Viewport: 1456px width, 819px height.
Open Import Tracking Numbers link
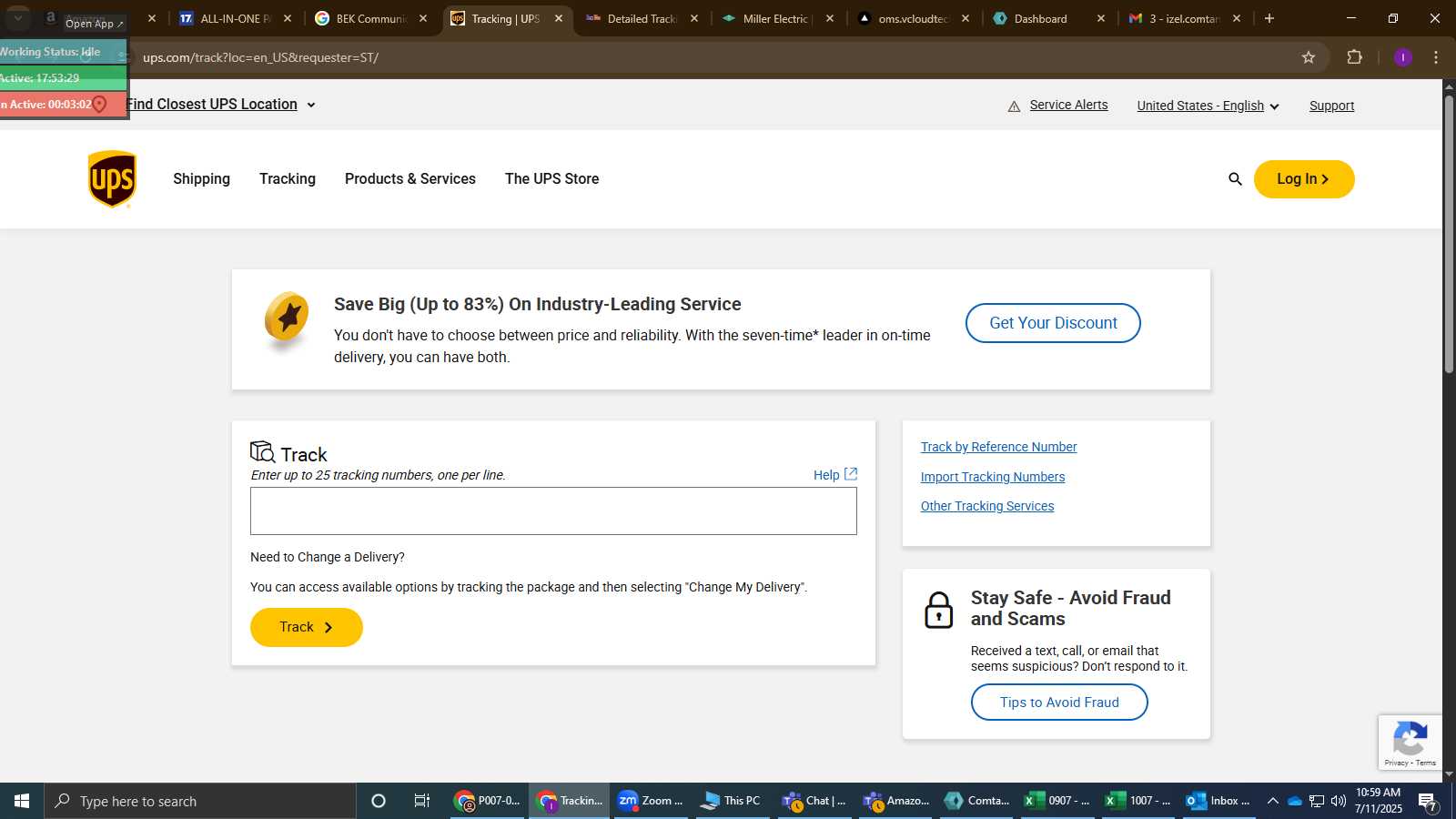coord(993,477)
